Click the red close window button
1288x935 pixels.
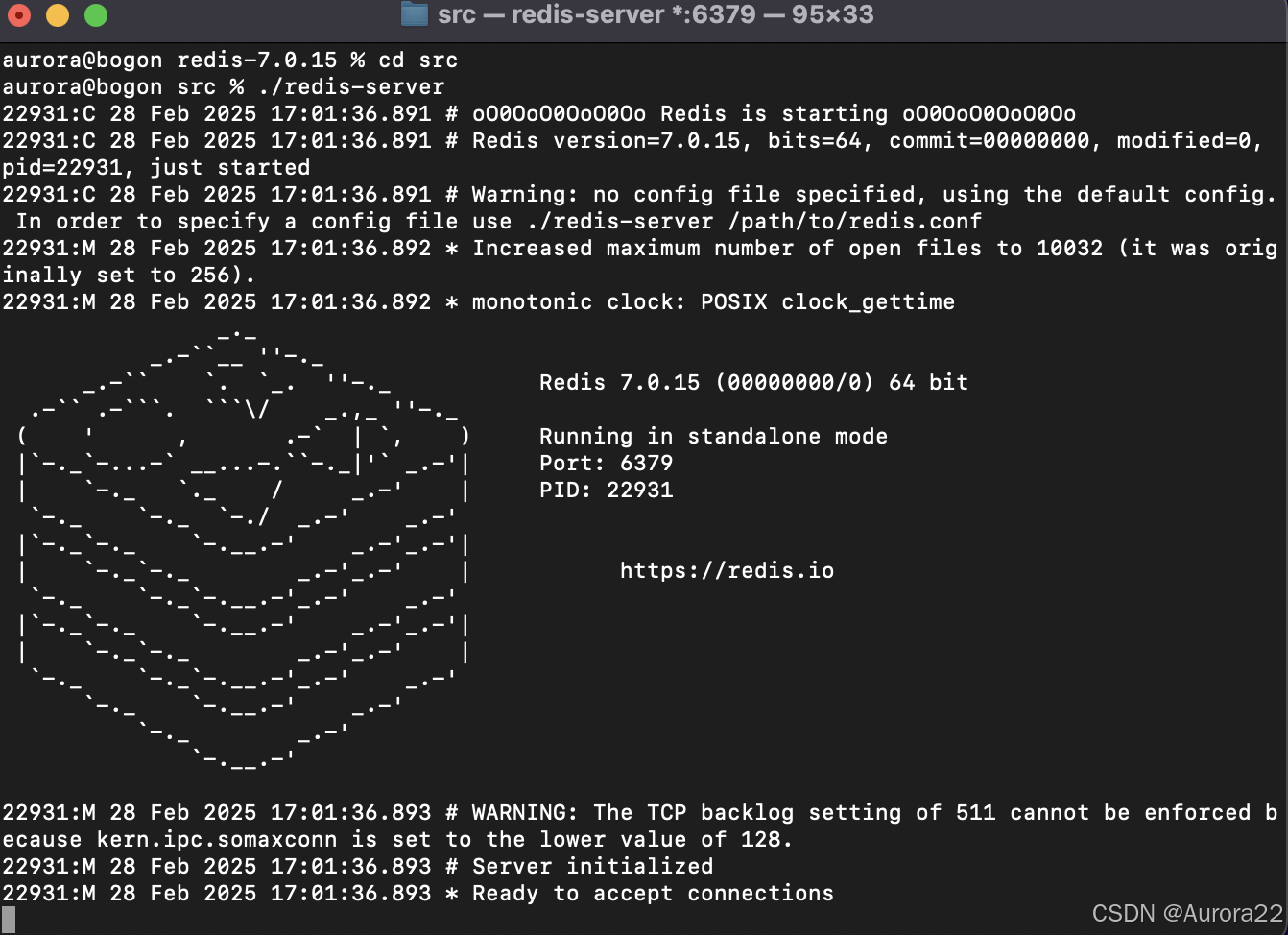(x=19, y=15)
